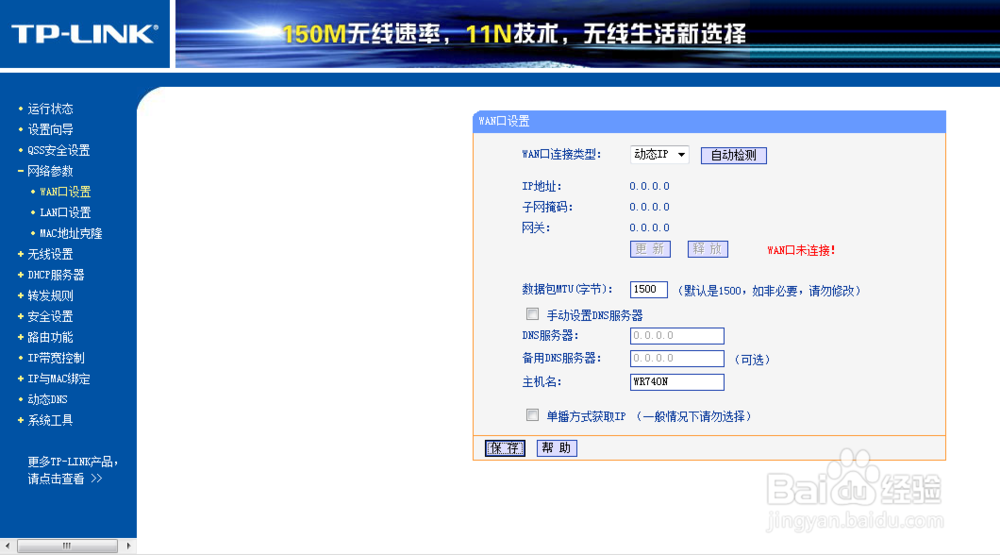
Task: Click the 备用DNS服务器 input field
Action: 677,359
